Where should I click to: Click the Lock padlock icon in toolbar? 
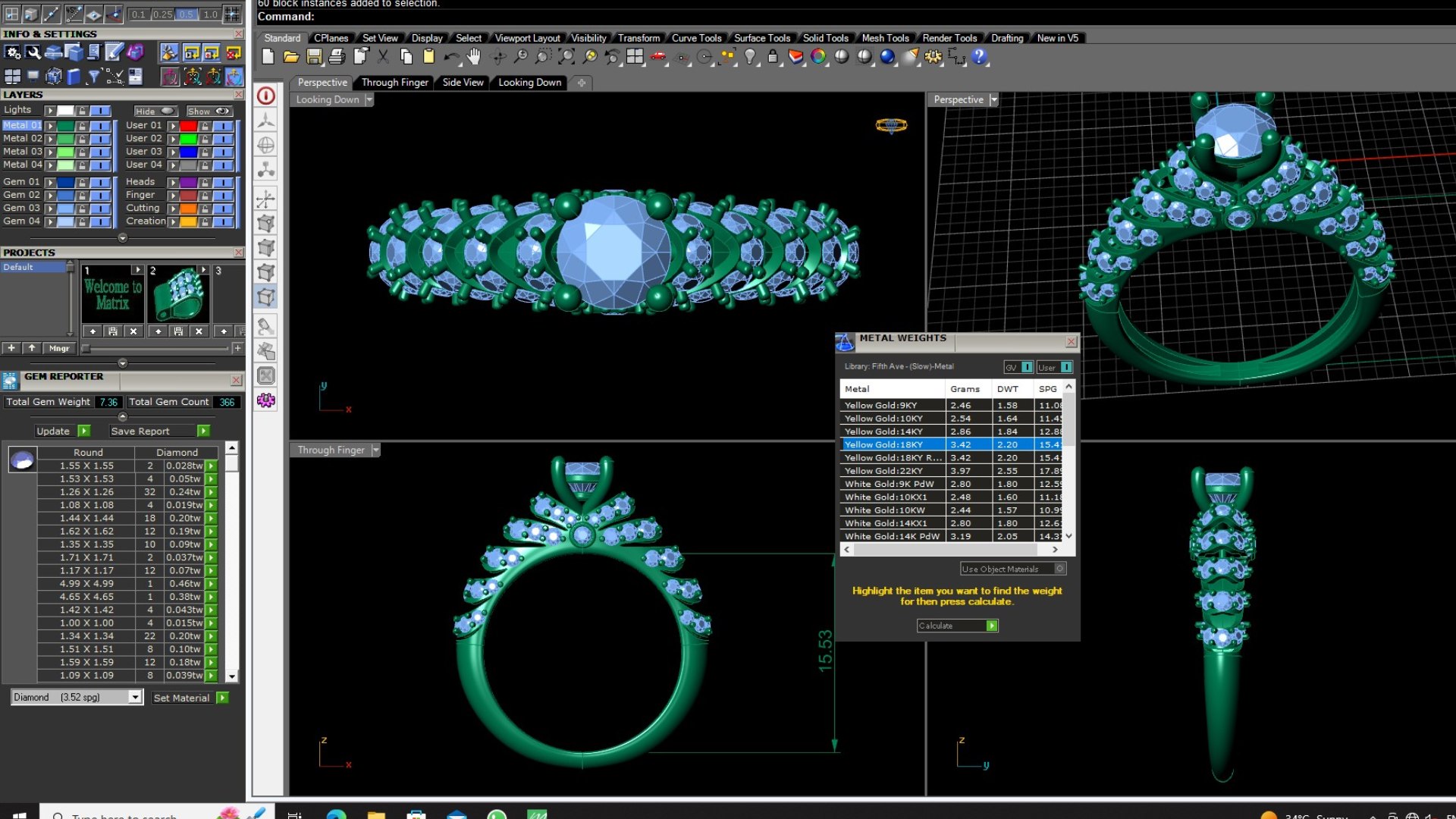coord(773,56)
